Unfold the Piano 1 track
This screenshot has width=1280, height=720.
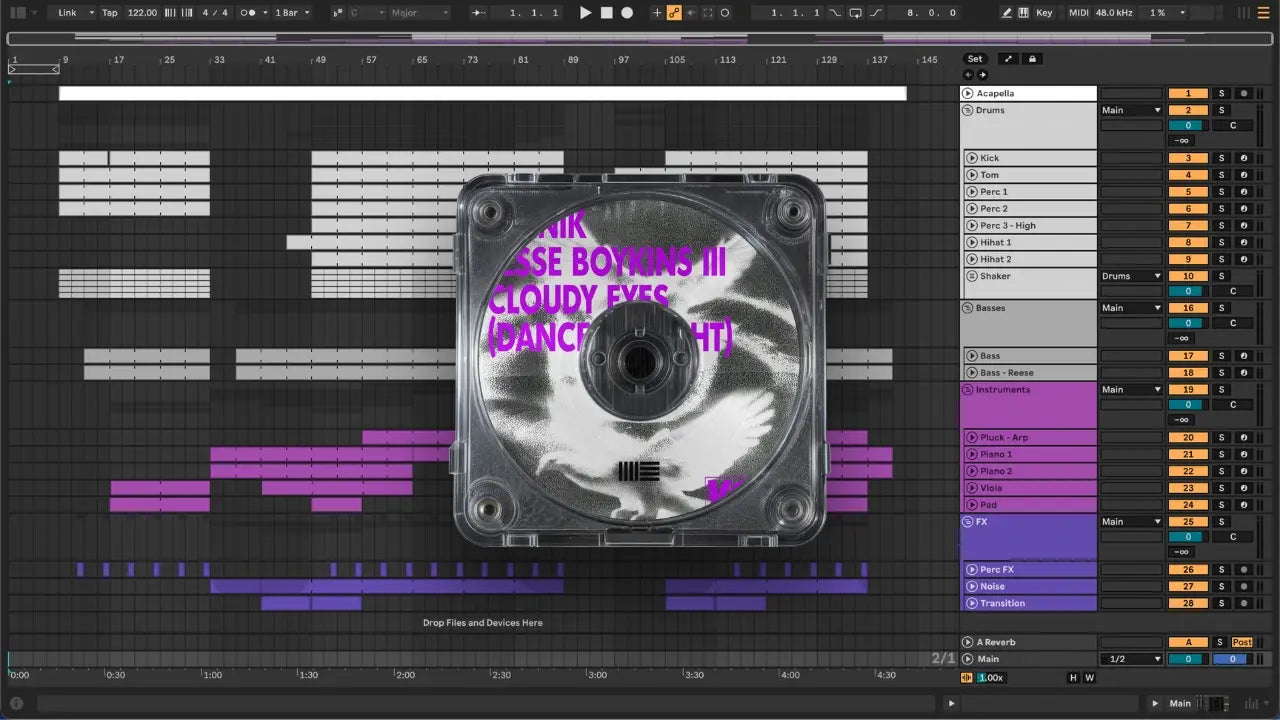[x=972, y=454]
